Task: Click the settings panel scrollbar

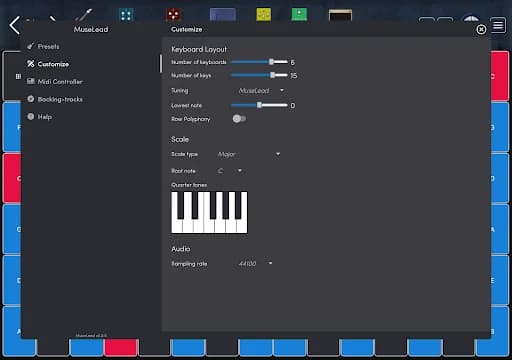Action: (161, 63)
